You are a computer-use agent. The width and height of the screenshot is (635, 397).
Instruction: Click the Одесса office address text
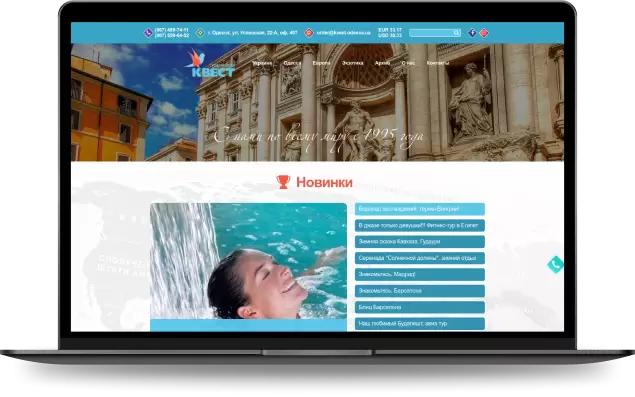tap(253, 33)
